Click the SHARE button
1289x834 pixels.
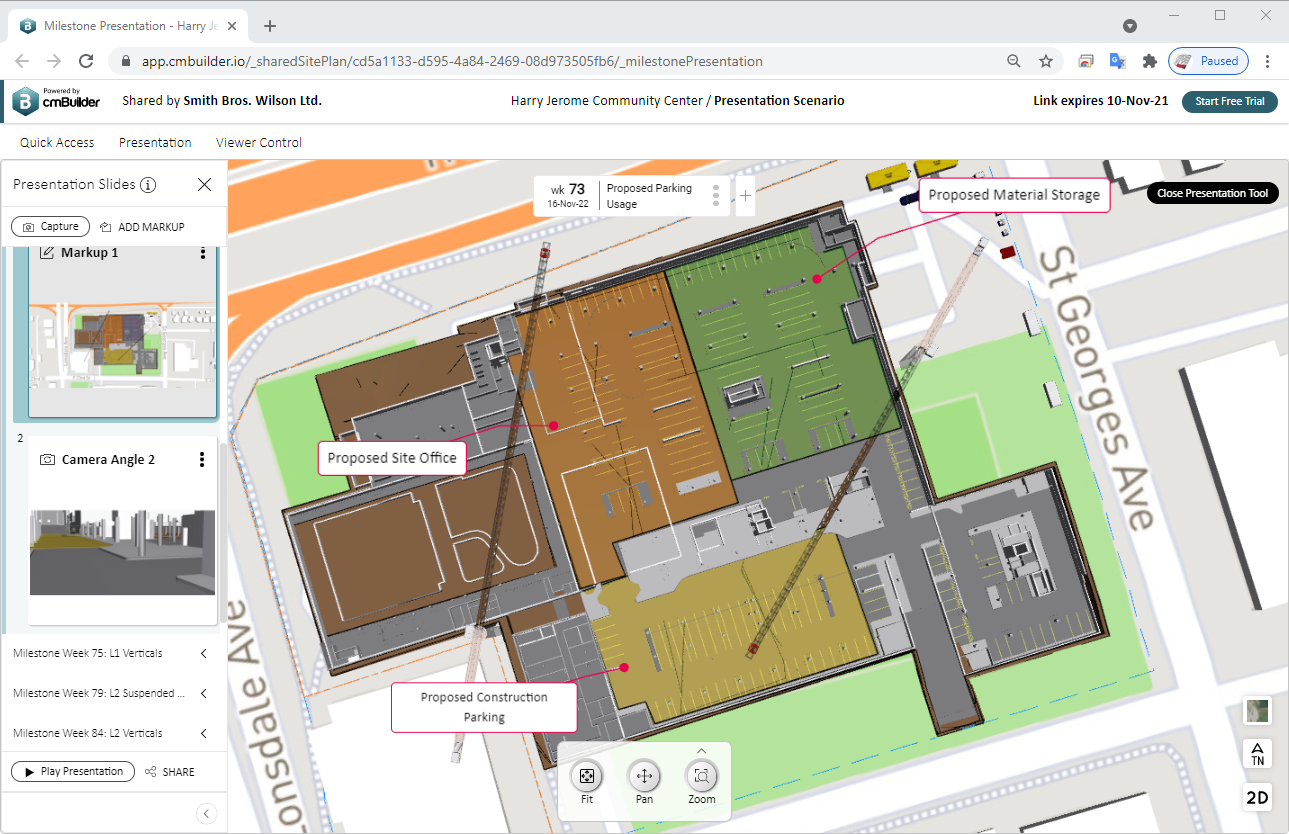pos(170,772)
